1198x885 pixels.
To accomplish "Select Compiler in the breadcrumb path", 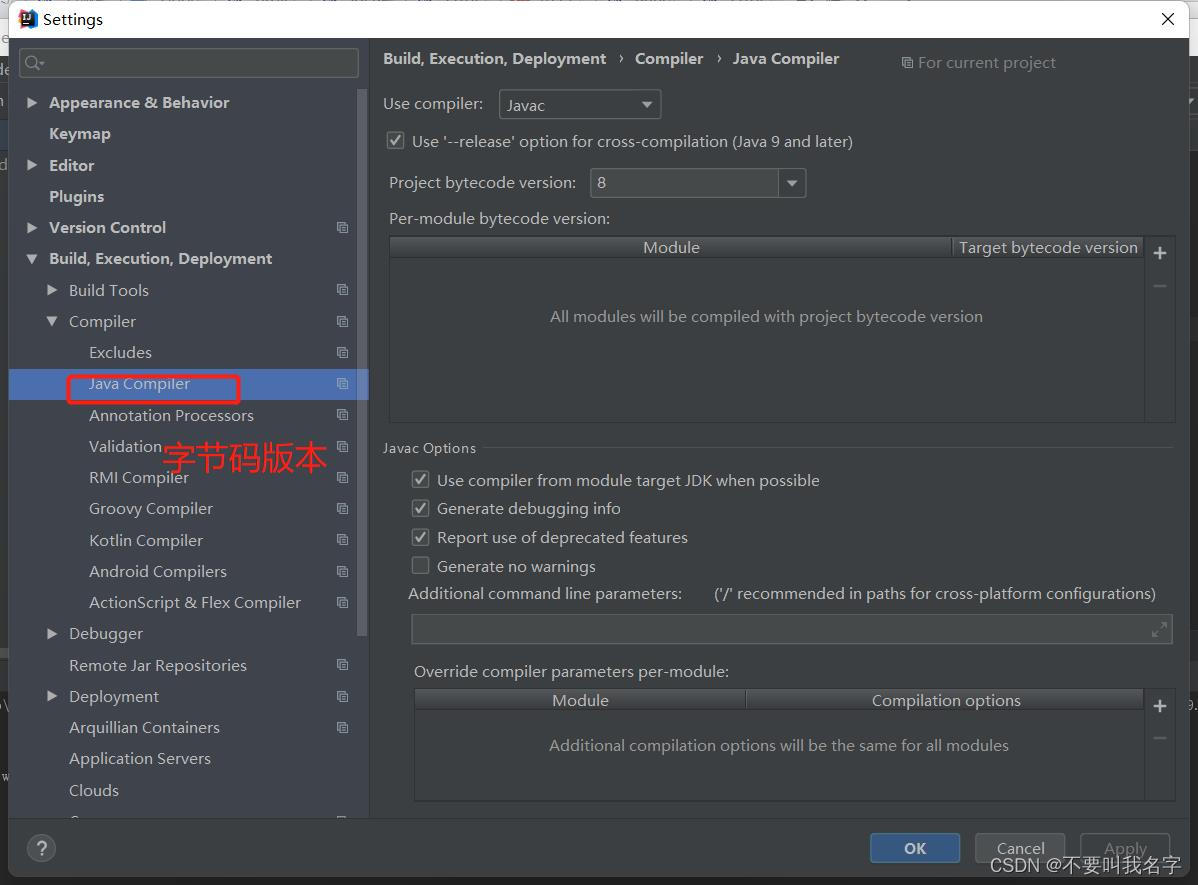I will point(668,58).
